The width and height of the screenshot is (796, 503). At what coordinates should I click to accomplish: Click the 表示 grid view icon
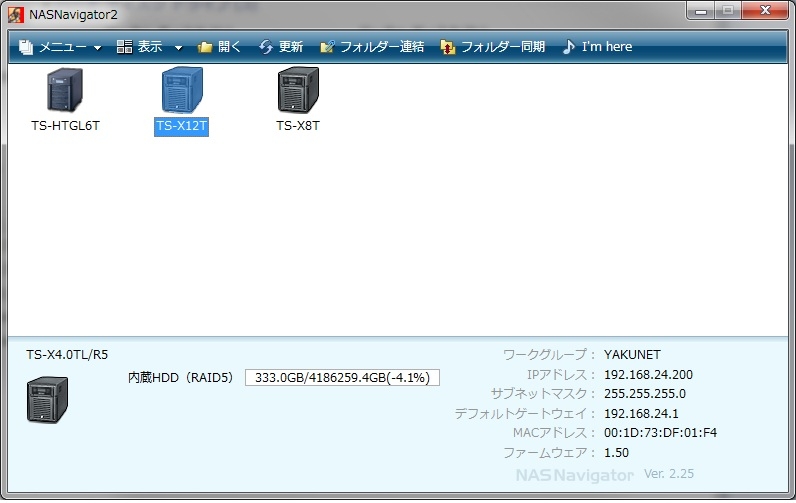124,47
